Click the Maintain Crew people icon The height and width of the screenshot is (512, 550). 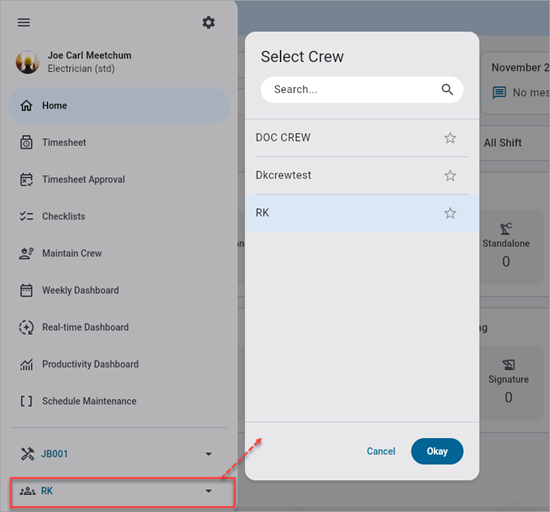(x=26, y=253)
